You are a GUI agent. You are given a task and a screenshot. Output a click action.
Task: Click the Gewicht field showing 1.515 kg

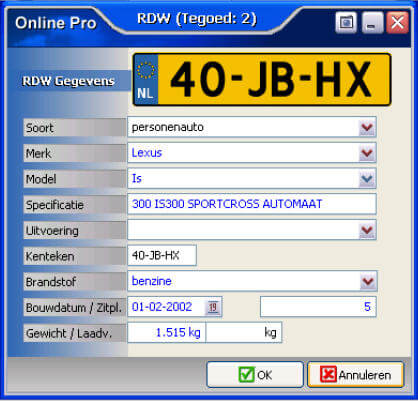pyautogui.click(x=167, y=332)
